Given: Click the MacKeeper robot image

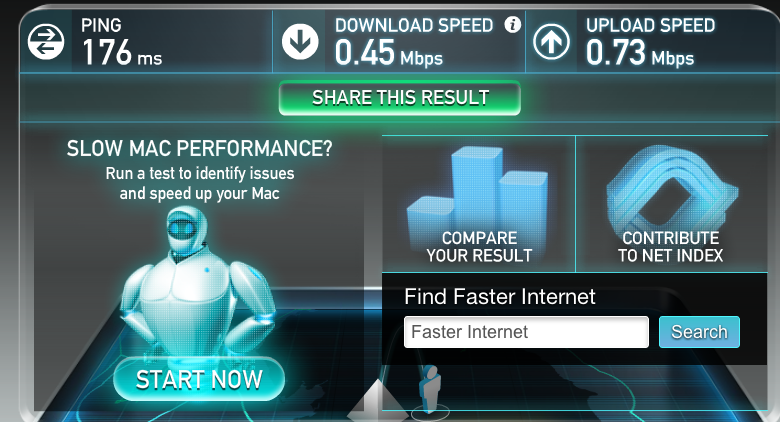Looking at the screenshot, I should (x=198, y=283).
